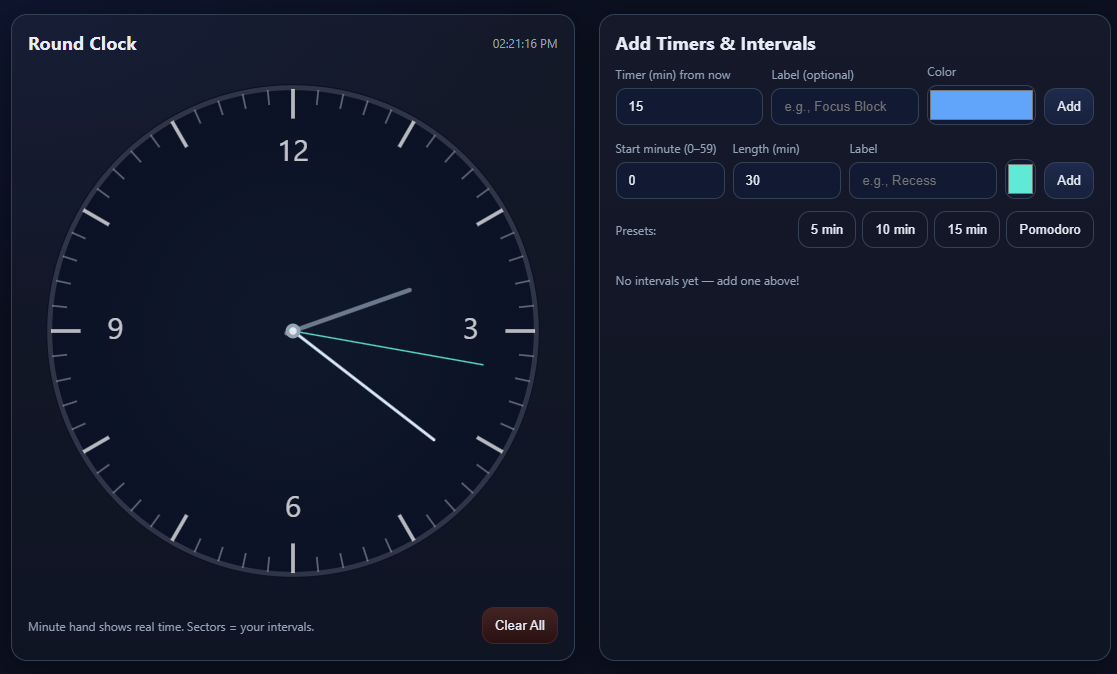Select the 10 min preset
Image resolution: width=1117 pixels, height=674 pixels.
pyautogui.click(x=894, y=229)
